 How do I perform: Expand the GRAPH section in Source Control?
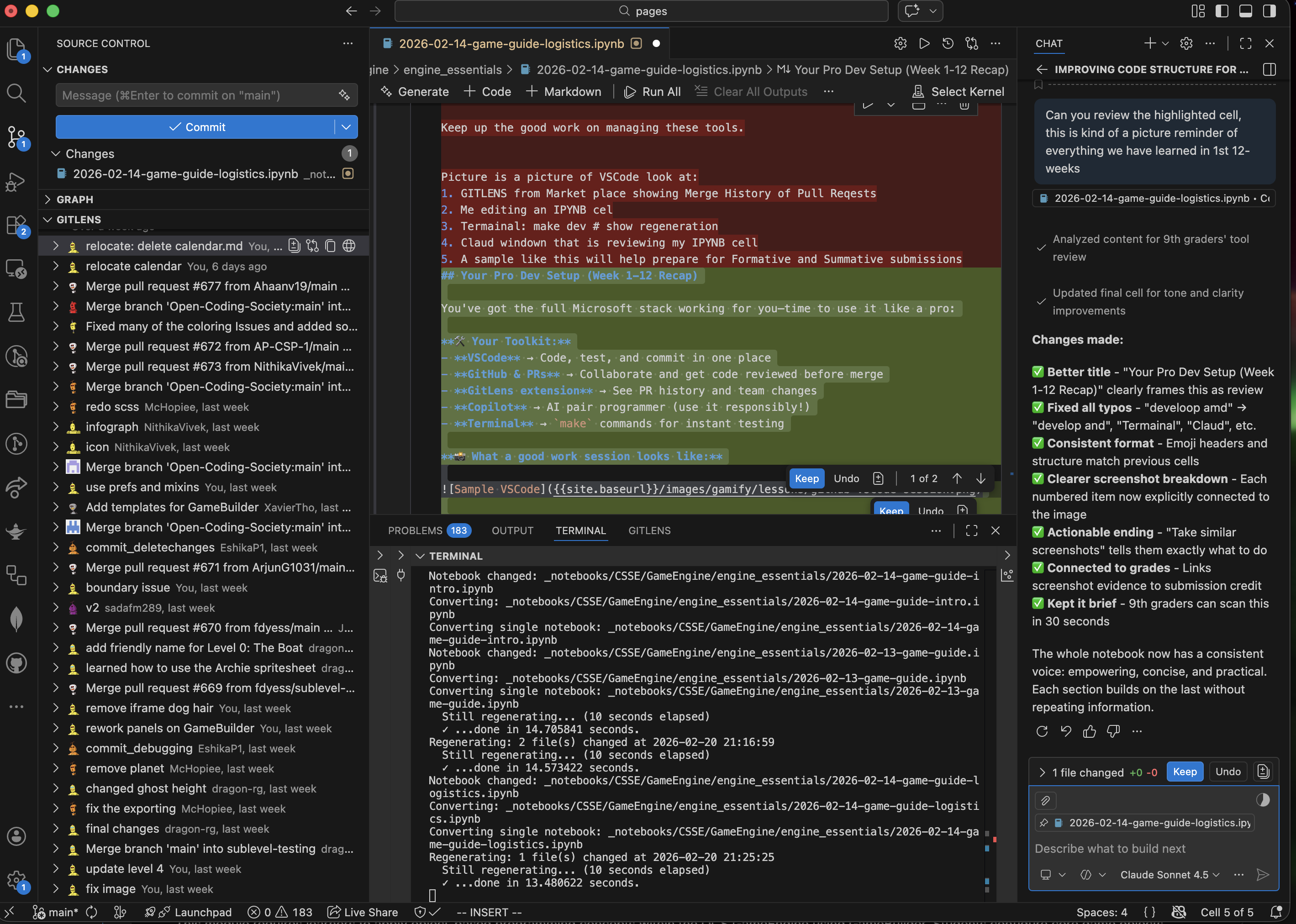point(74,199)
